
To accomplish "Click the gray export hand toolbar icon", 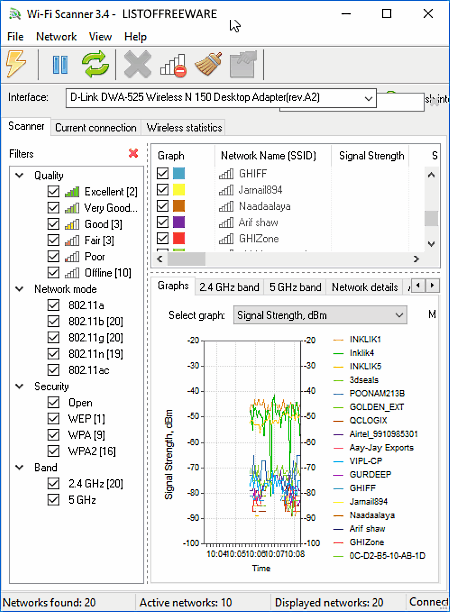I will point(244,64).
